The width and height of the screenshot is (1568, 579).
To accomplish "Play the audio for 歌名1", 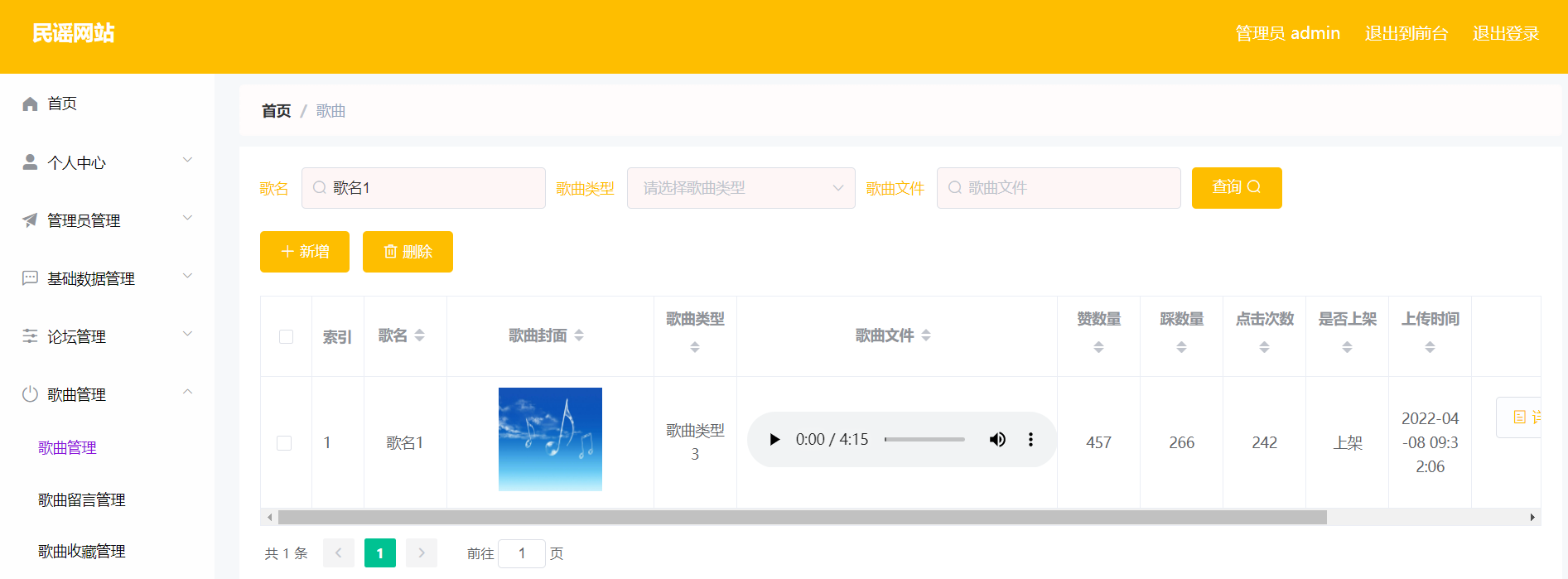I will (x=774, y=440).
